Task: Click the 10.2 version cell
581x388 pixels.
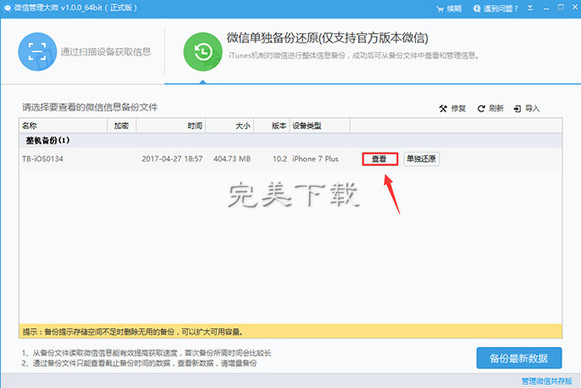Action: tap(280, 159)
